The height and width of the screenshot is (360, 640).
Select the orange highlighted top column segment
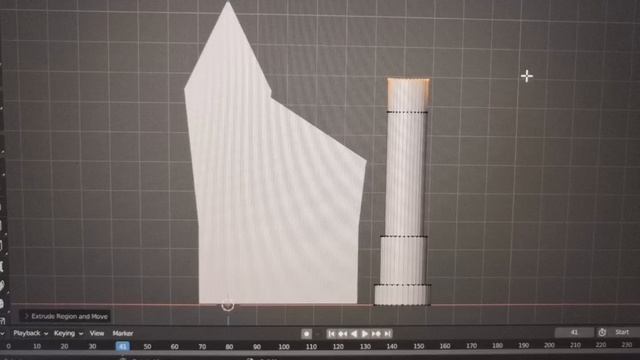tap(408, 95)
